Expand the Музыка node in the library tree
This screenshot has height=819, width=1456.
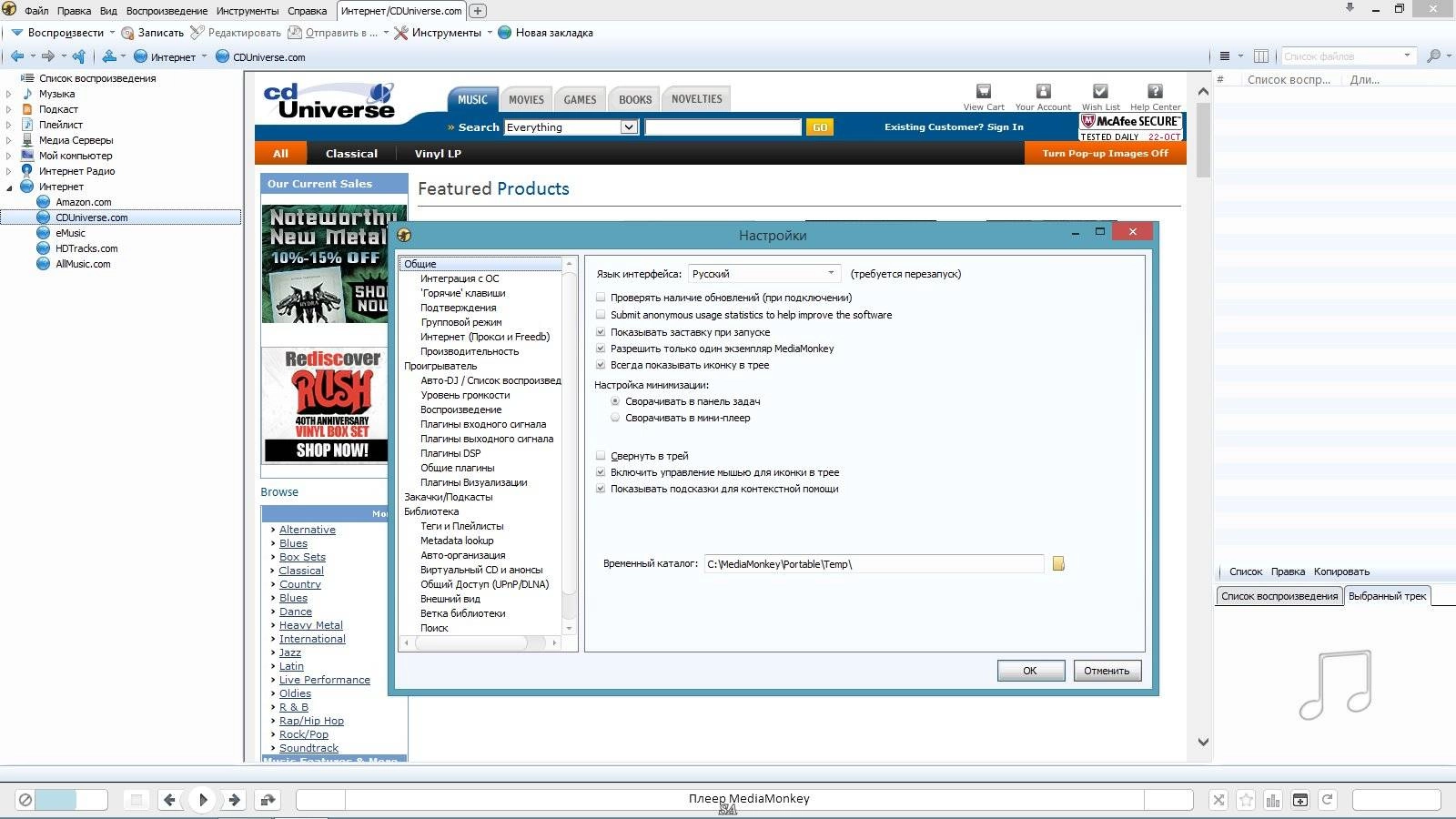[x=9, y=94]
